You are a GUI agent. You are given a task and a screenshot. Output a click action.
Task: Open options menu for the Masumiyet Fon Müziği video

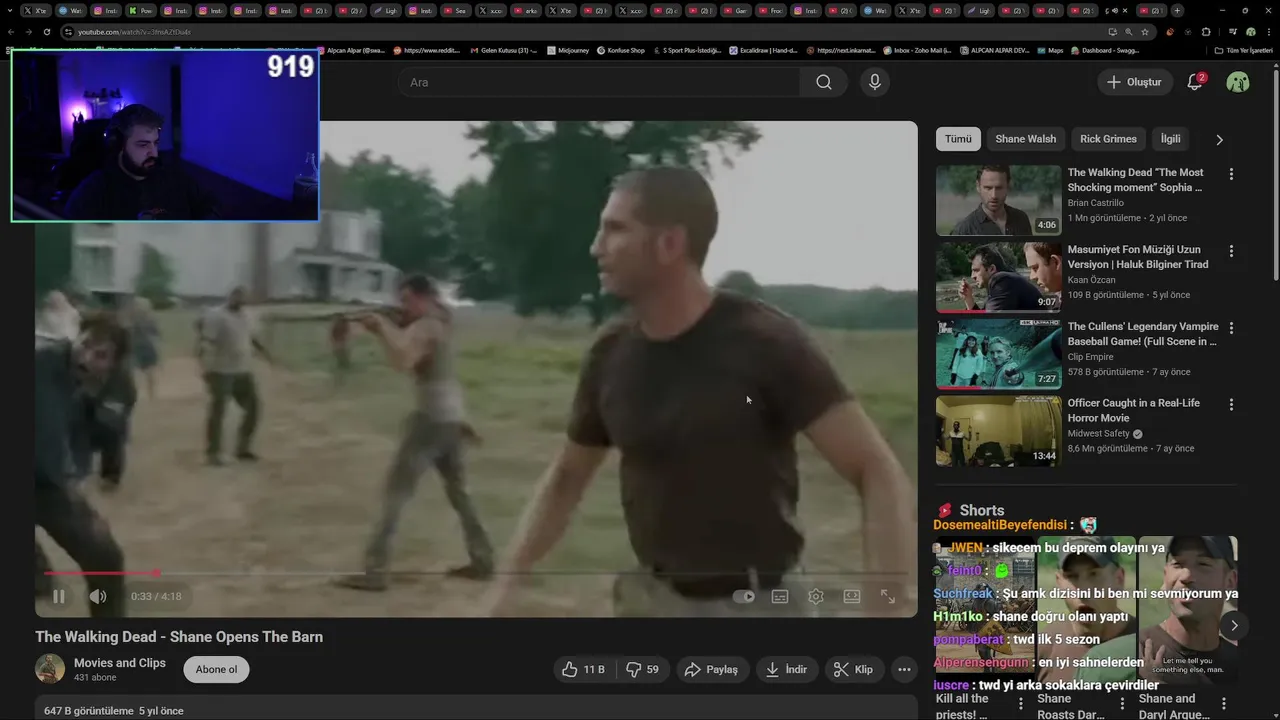tap(1231, 251)
